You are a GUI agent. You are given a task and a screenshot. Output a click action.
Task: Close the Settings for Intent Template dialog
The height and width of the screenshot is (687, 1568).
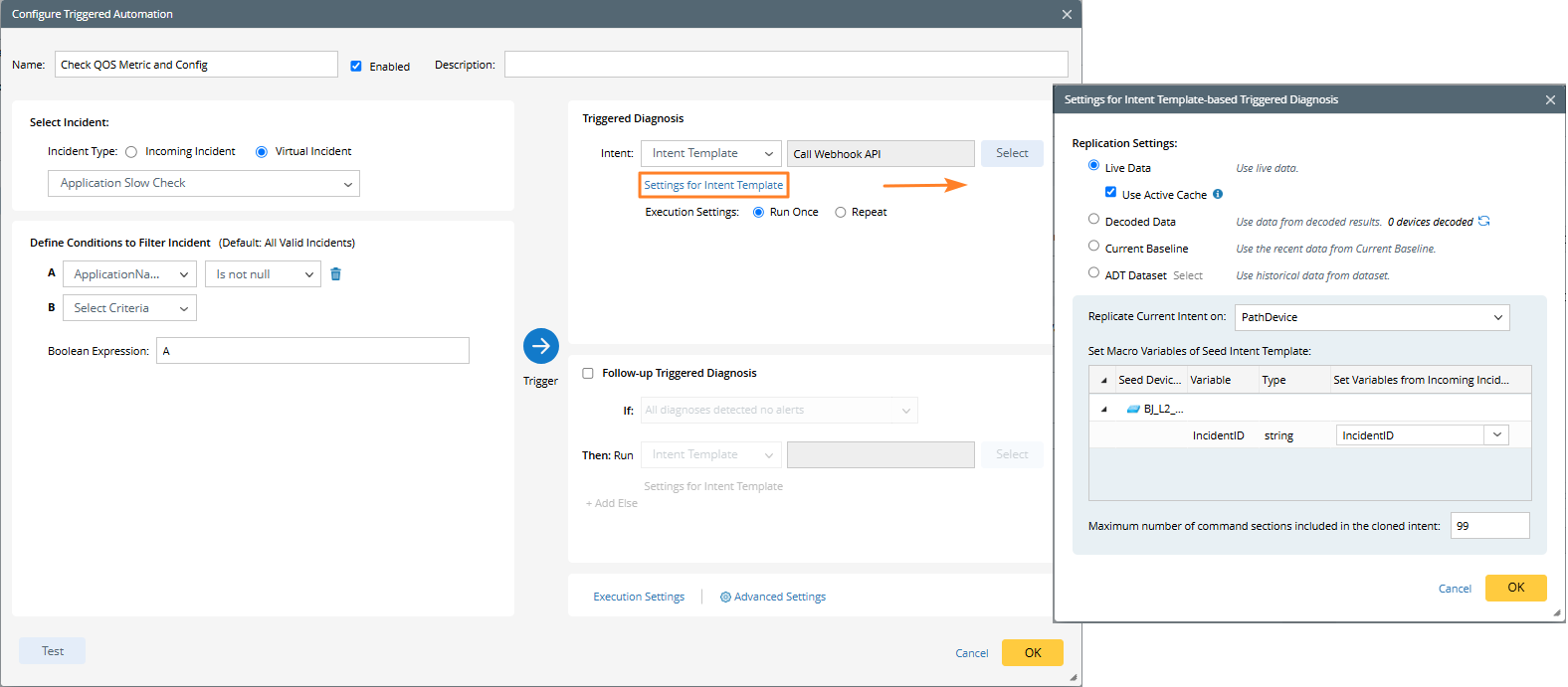pos(1550,100)
